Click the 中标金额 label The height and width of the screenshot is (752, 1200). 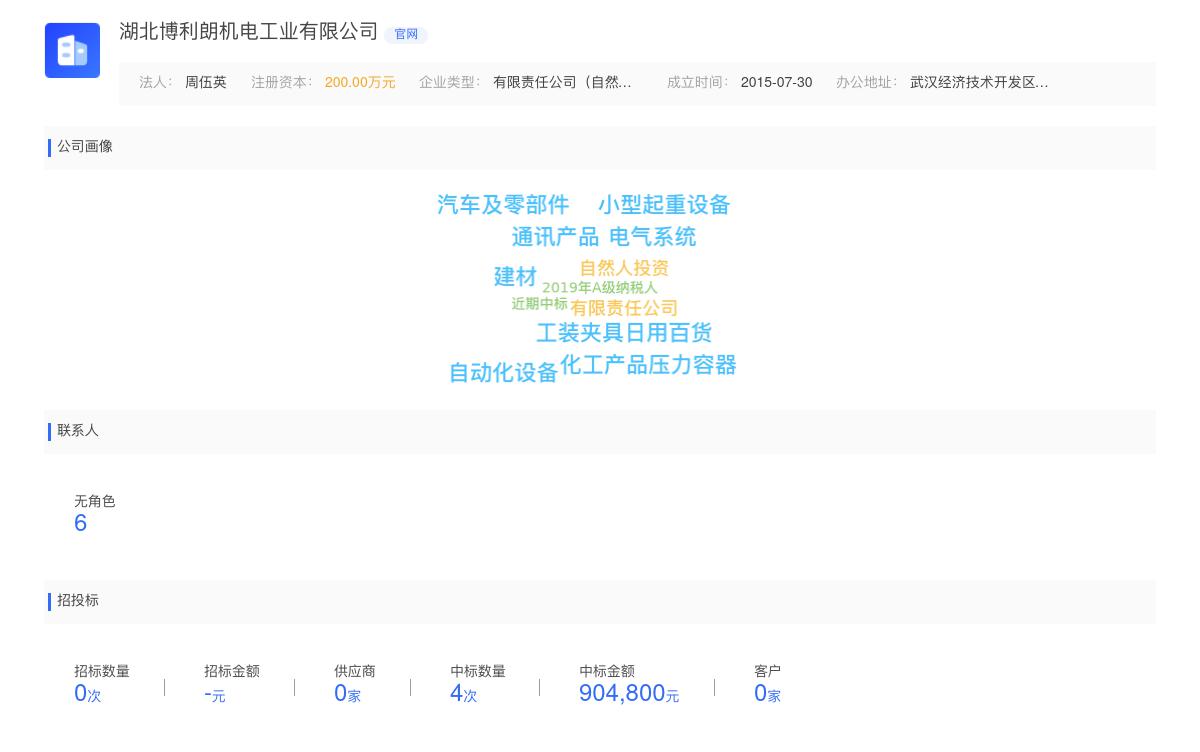tap(607, 672)
